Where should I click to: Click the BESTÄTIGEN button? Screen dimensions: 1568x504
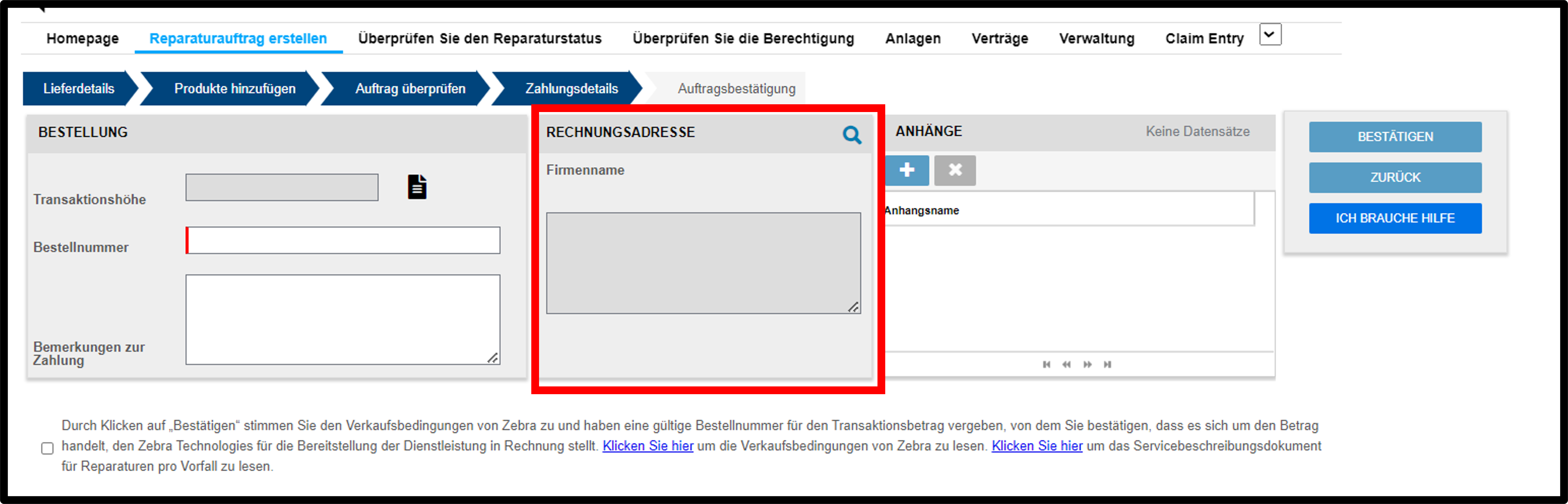pyautogui.click(x=1395, y=137)
